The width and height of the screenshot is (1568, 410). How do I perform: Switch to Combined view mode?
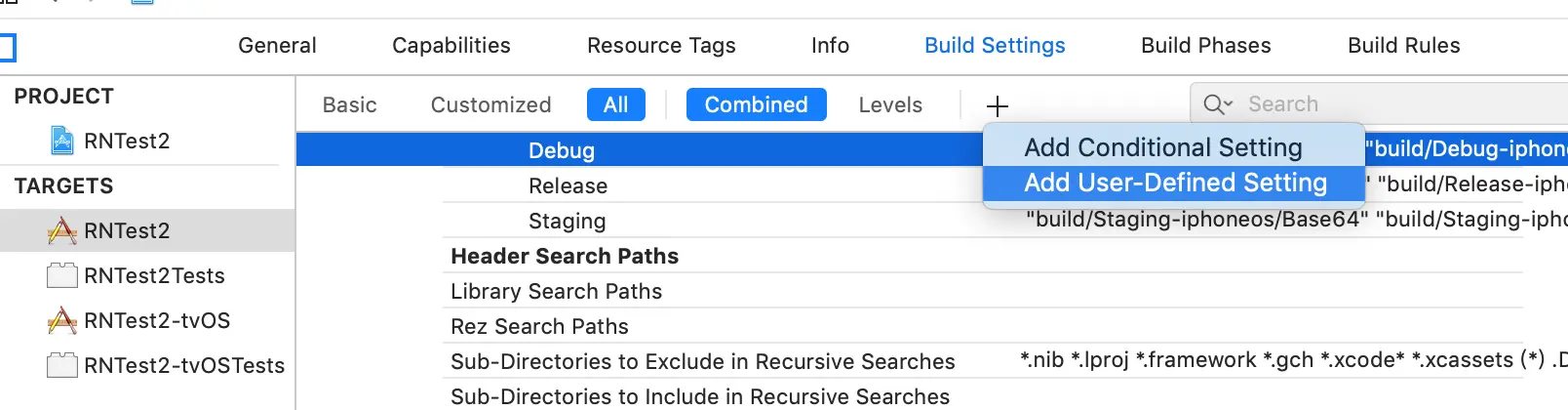(x=756, y=104)
